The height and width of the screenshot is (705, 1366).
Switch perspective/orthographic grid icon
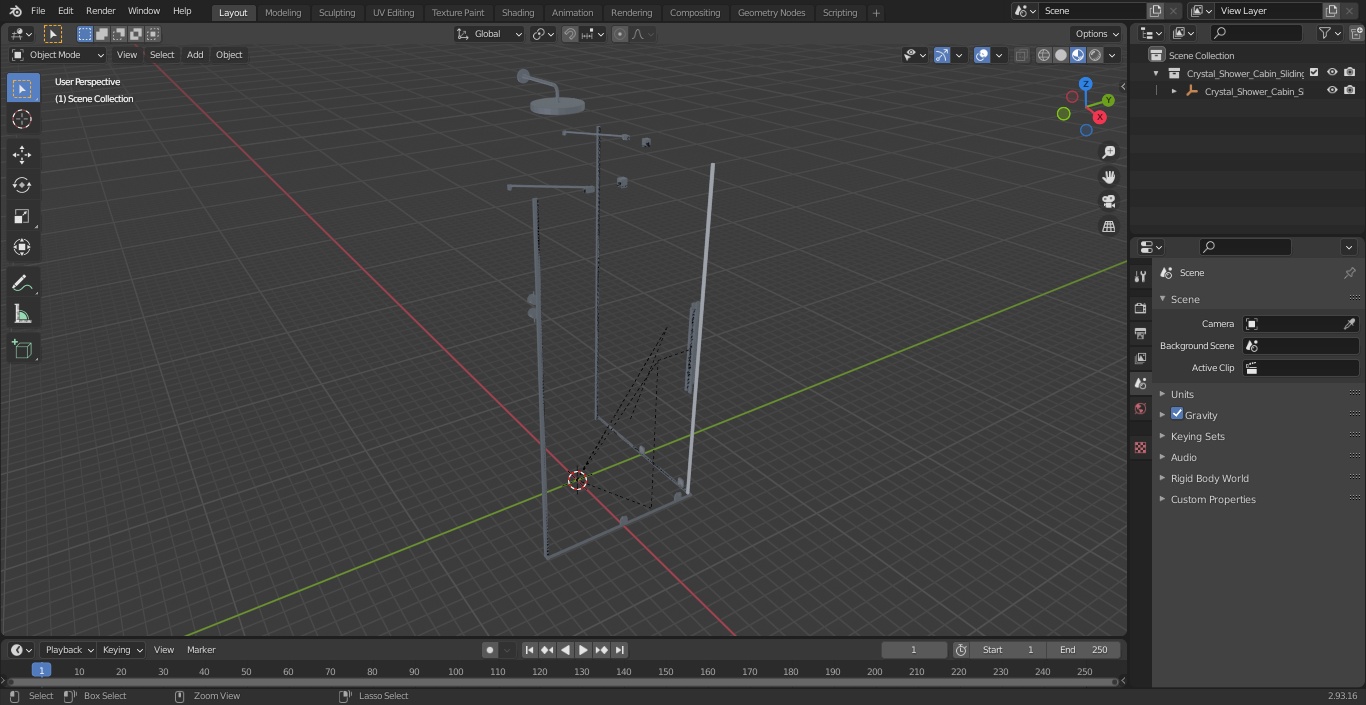click(1108, 227)
